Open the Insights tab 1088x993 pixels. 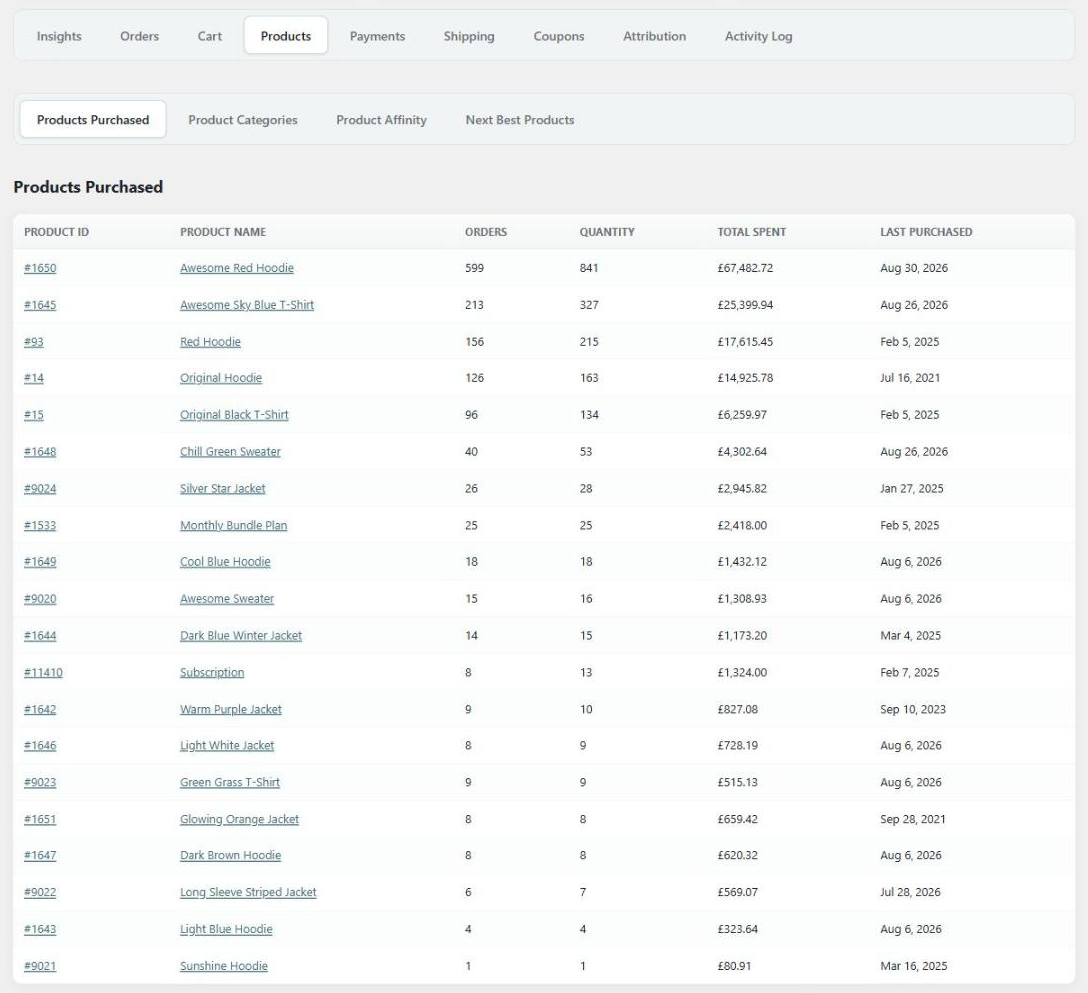(x=59, y=36)
